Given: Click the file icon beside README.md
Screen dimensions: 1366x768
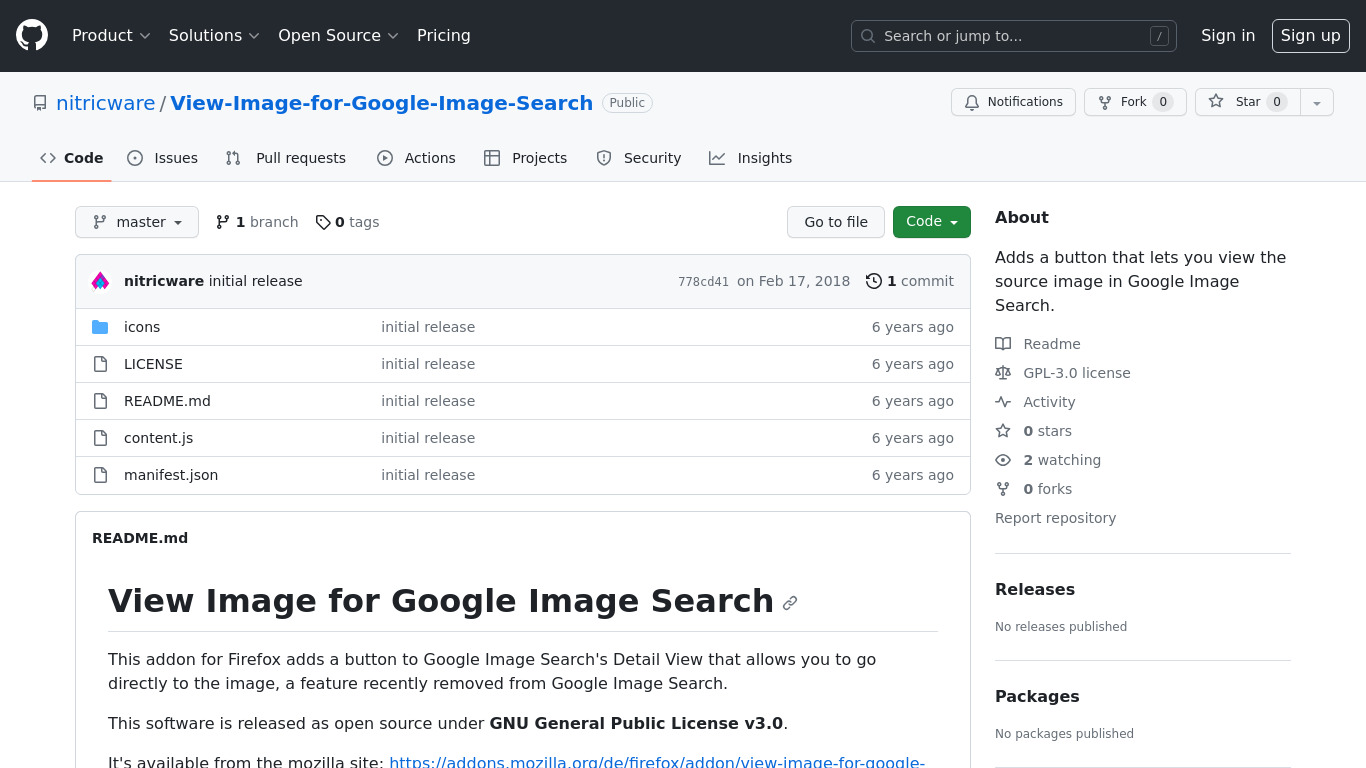Looking at the screenshot, I should pos(100,401).
